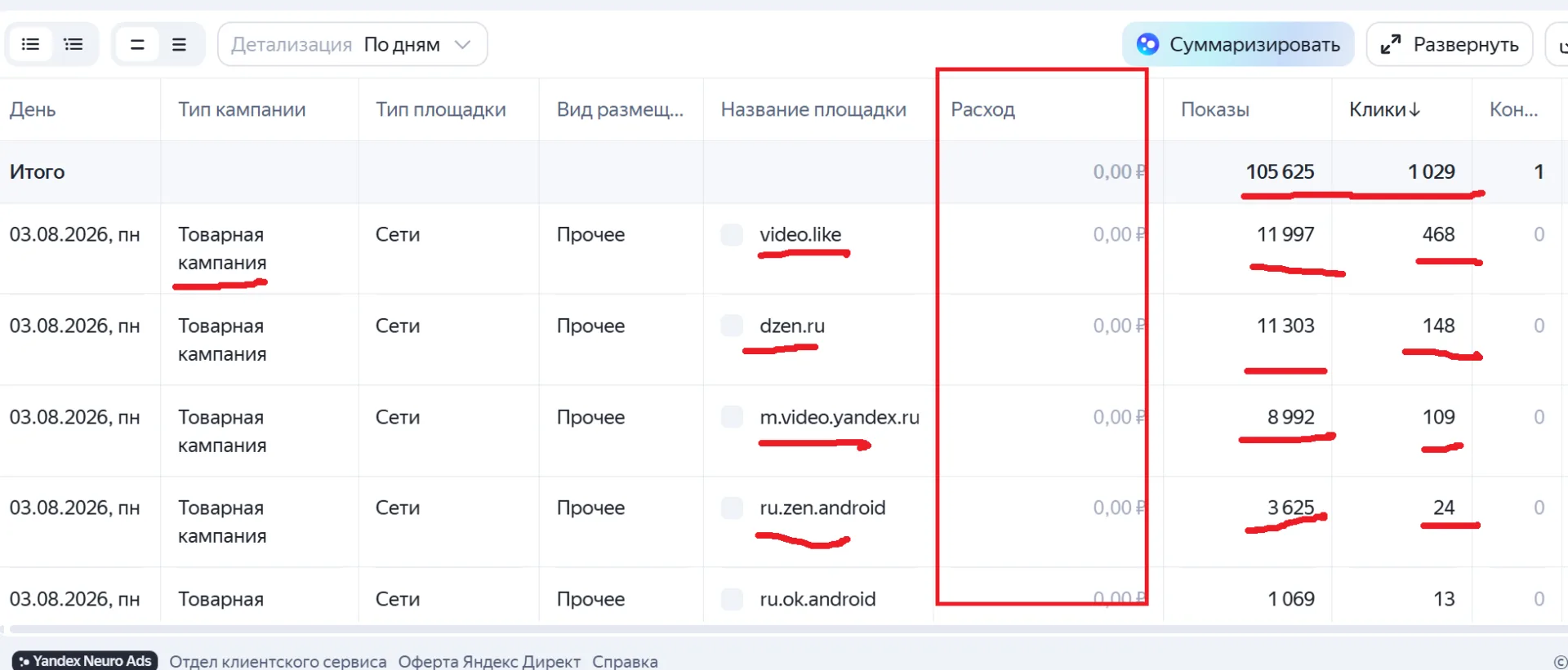This screenshot has width=1568, height=670.
Task: Click the Кон... column header
Action: [1513, 109]
